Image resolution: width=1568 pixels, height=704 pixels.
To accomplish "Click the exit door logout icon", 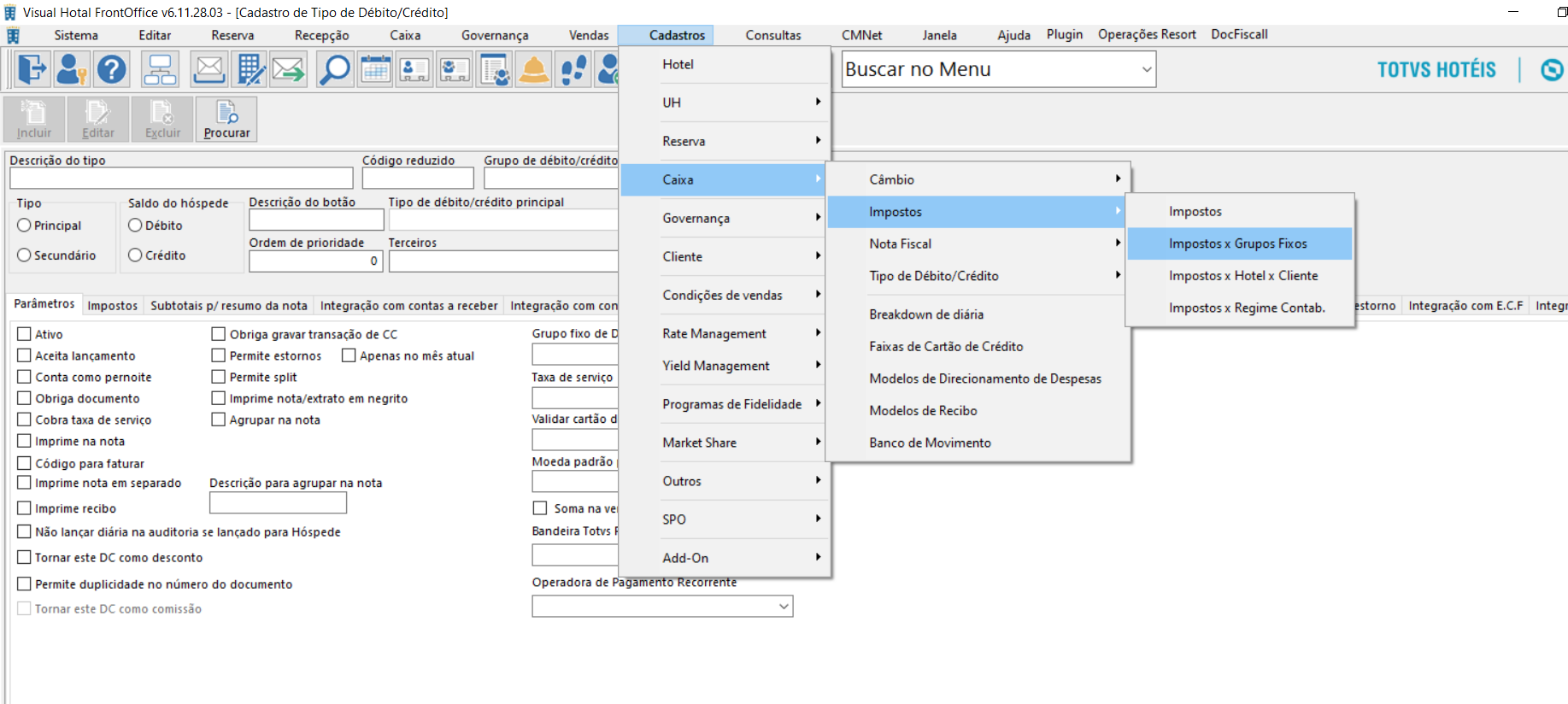I will click(x=32, y=69).
